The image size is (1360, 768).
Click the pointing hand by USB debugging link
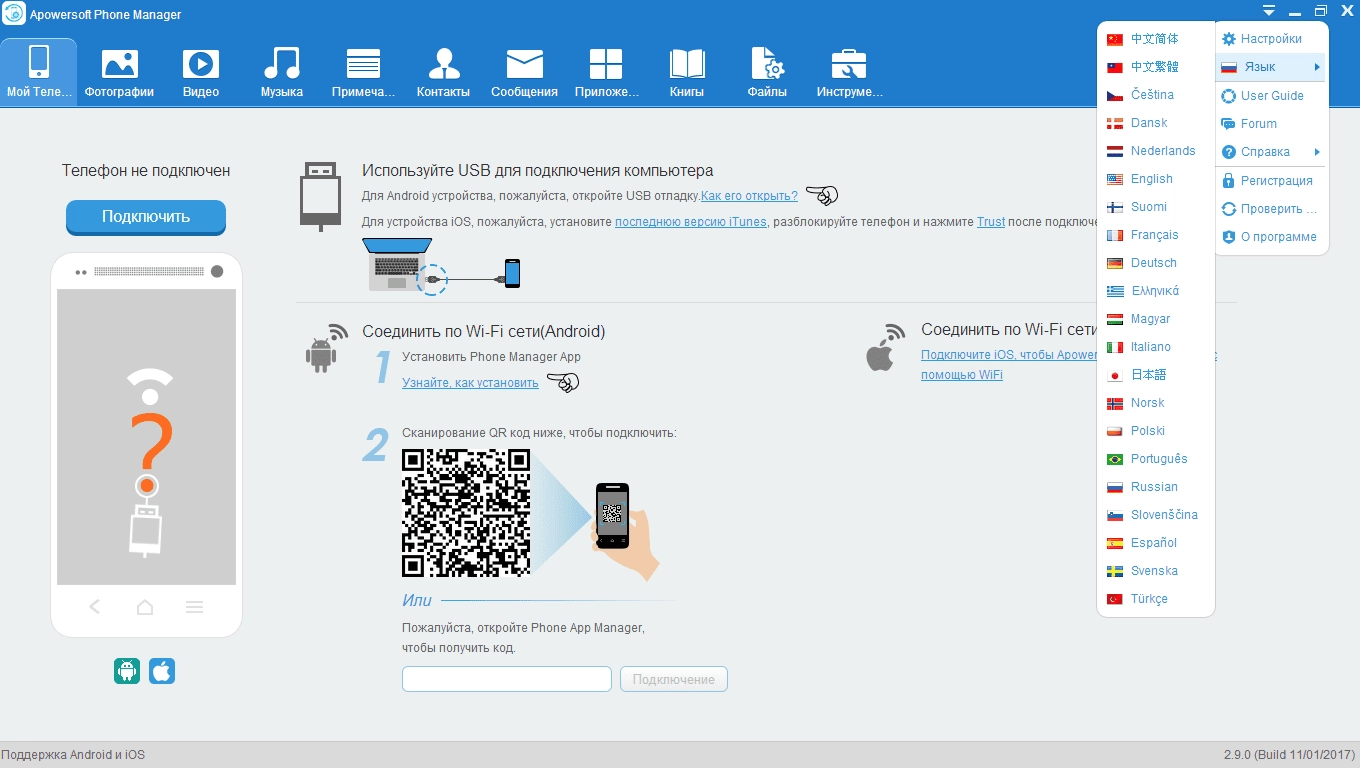coord(822,195)
